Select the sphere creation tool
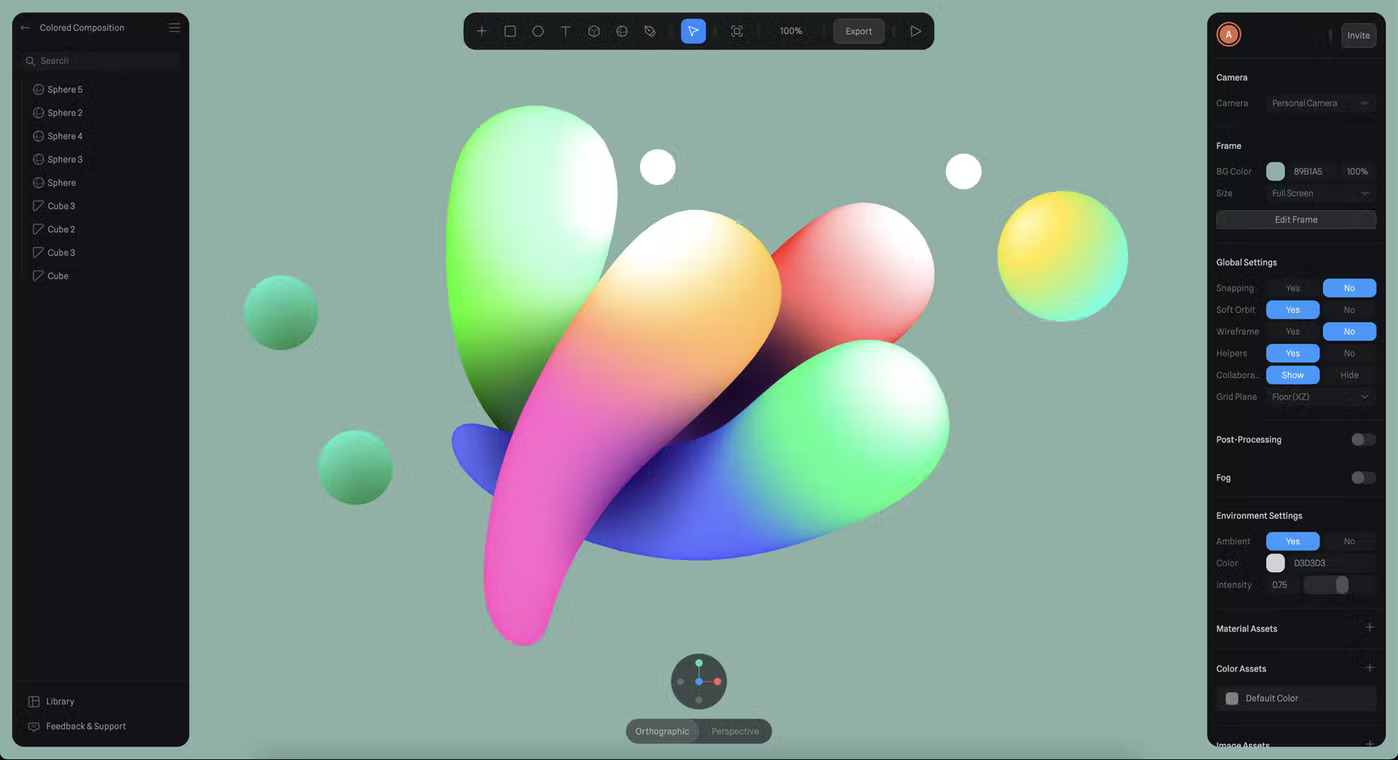This screenshot has width=1398, height=760. [x=622, y=31]
